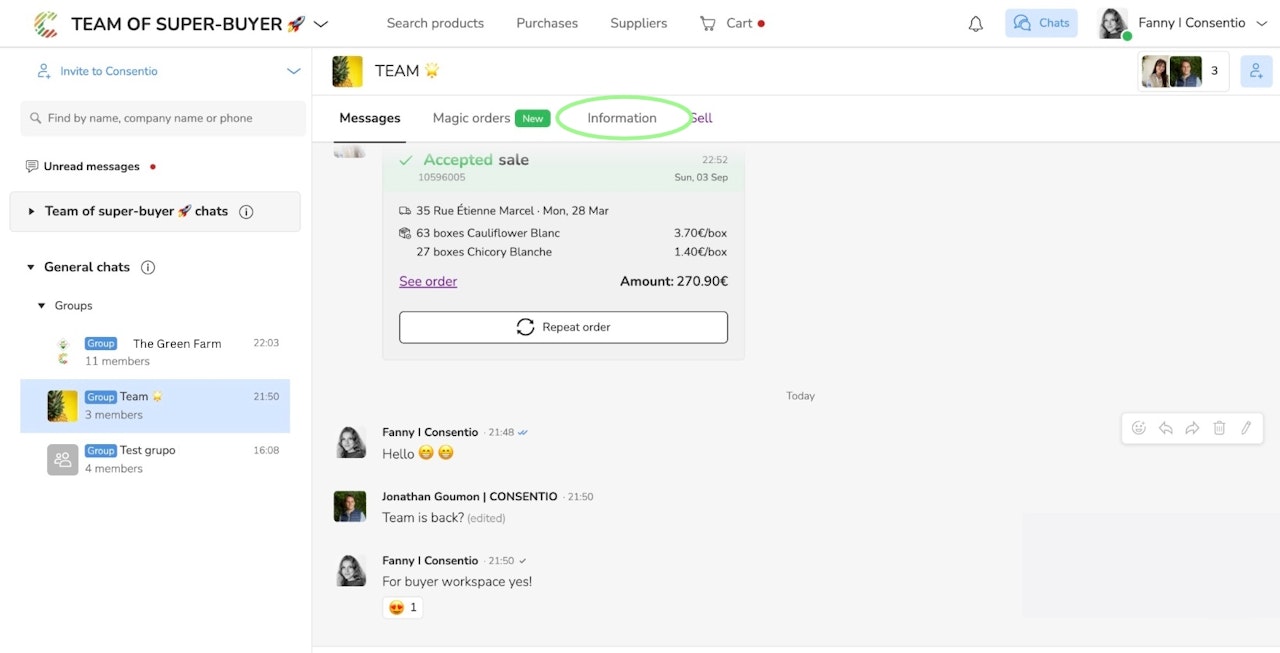Click the reply arrow icon in message toolbar
This screenshot has height=653, width=1280.
tap(1165, 428)
